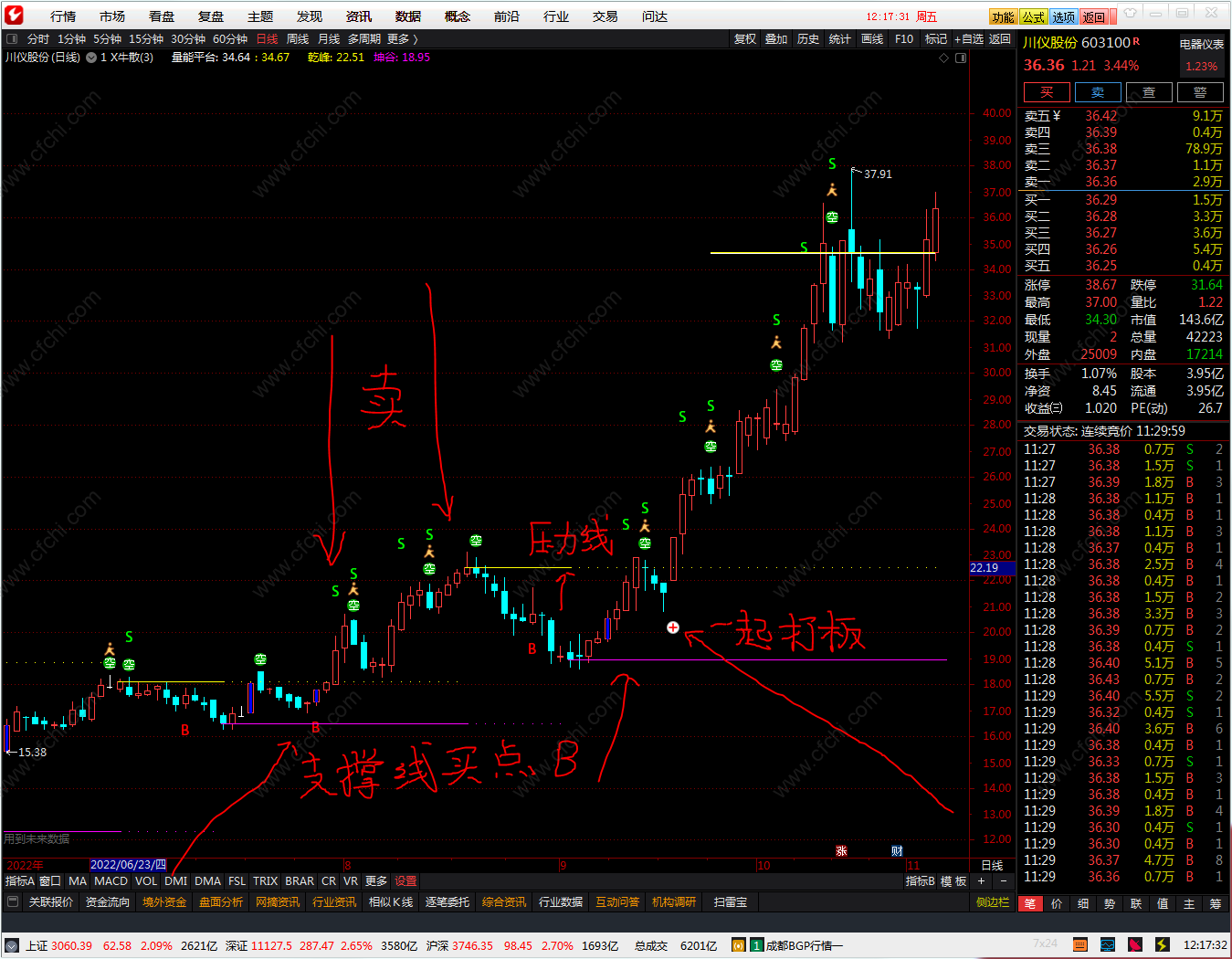
Task: Toggle the side panel icon above chart
Action: click(x=961, y=58)
